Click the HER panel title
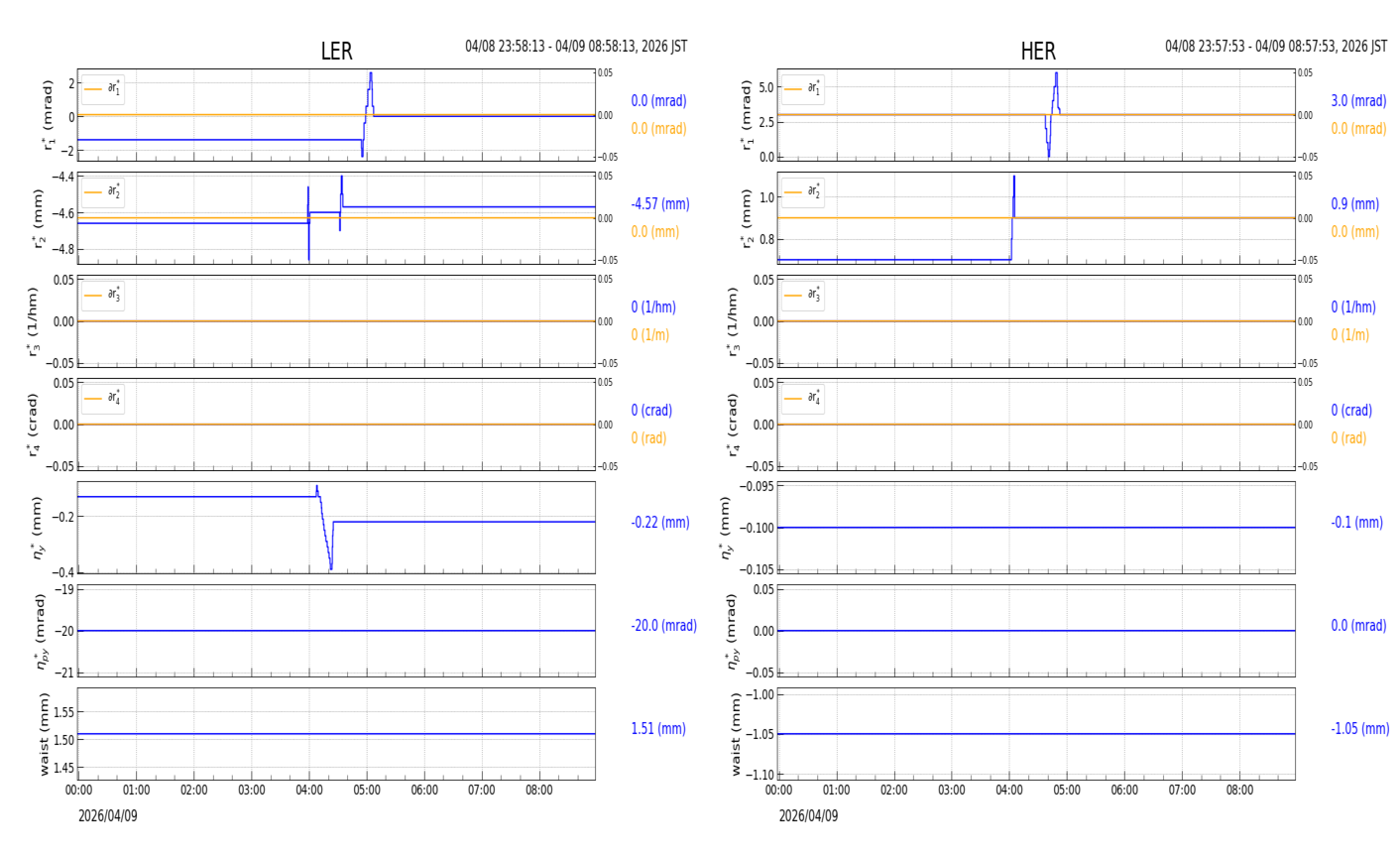 pyautogui.click(x=1038, y=52)
